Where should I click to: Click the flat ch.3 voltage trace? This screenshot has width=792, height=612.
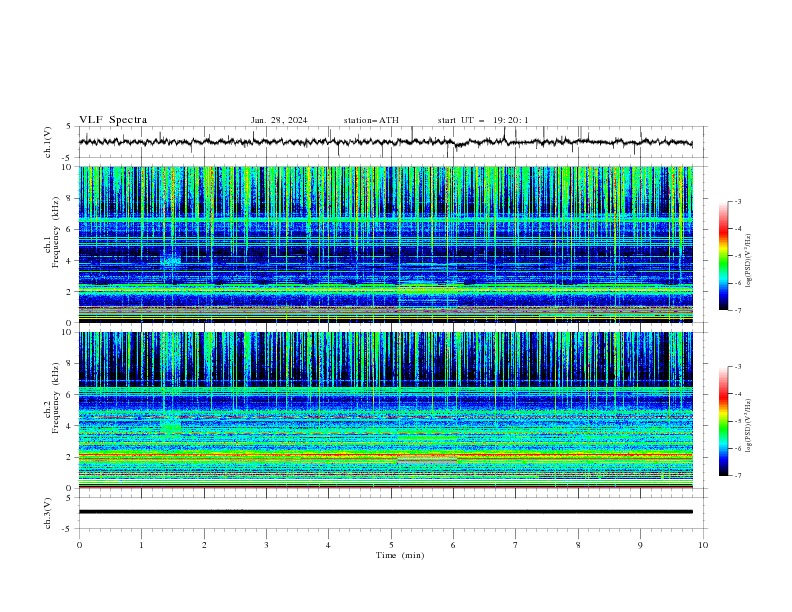[385, 512]
